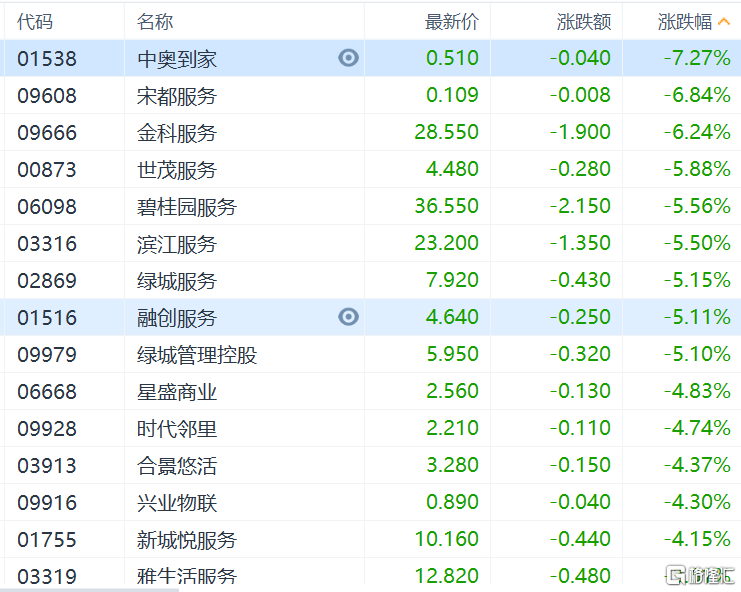Toggle the eye icon on 融创服务 row
741x592 pixels.
[348, 317]
